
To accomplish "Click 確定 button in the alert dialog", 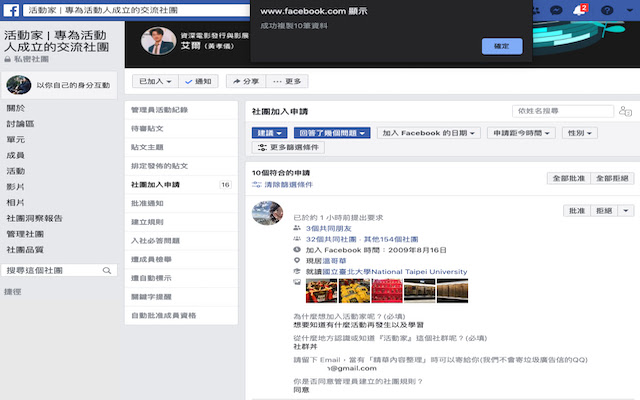I will 502,46.
